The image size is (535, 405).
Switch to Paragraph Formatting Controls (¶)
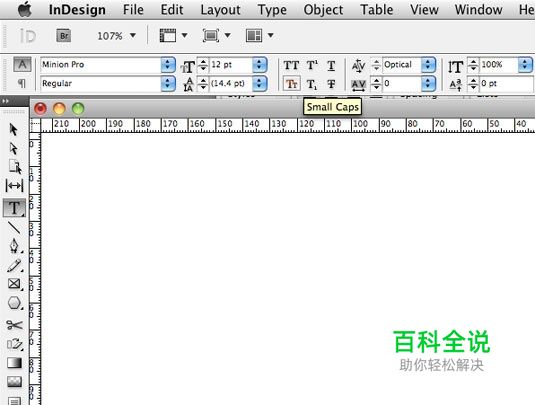tap(22, 83)
